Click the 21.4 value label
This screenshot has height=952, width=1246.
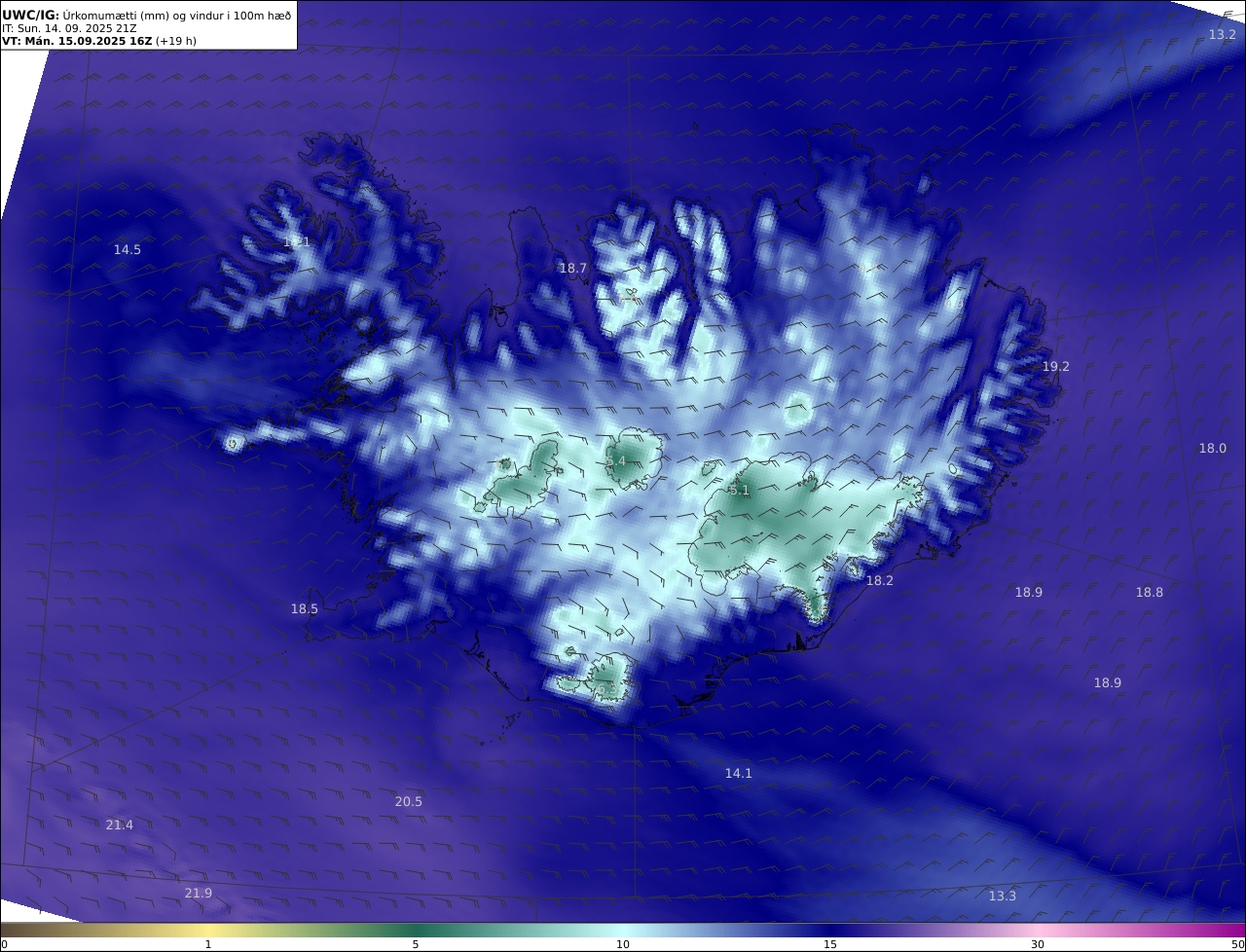point(120,824)
